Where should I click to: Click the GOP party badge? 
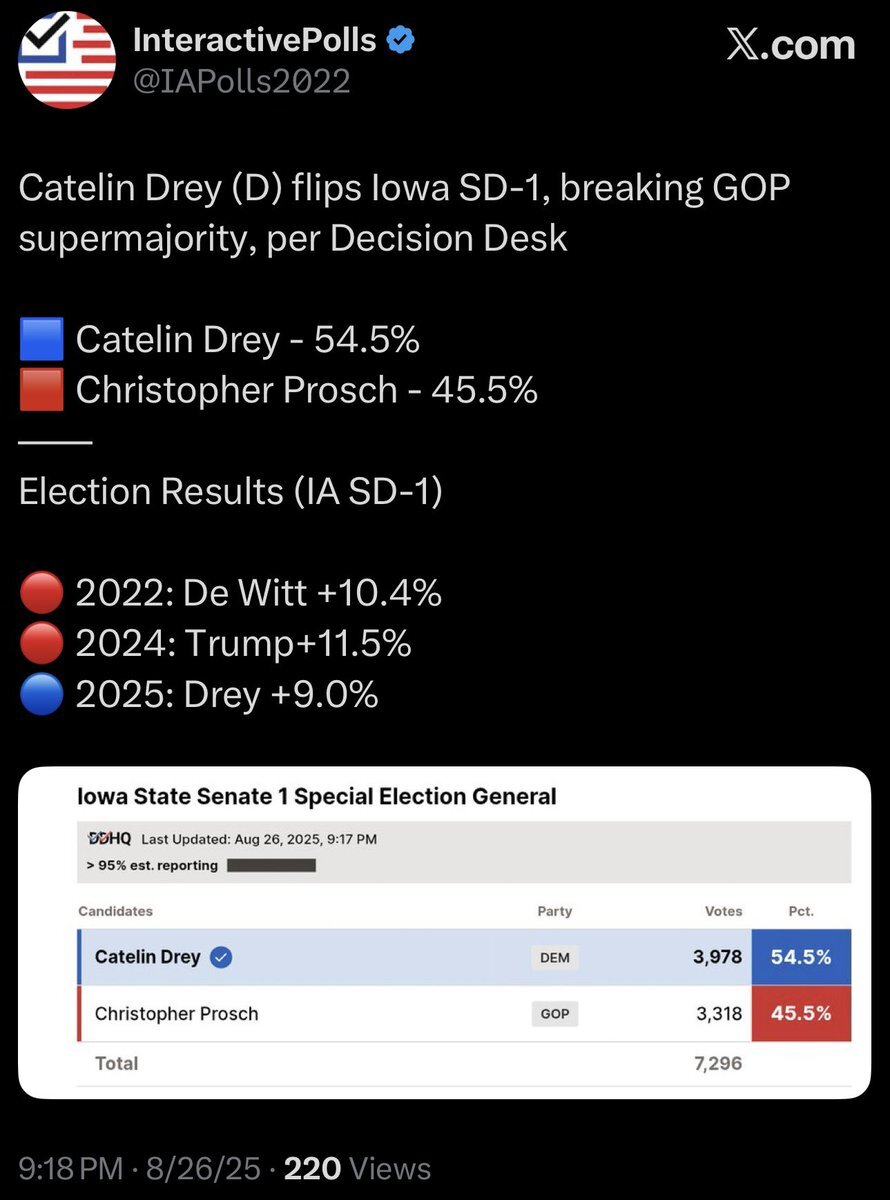pyautogui.click(x=555, y=1013)
